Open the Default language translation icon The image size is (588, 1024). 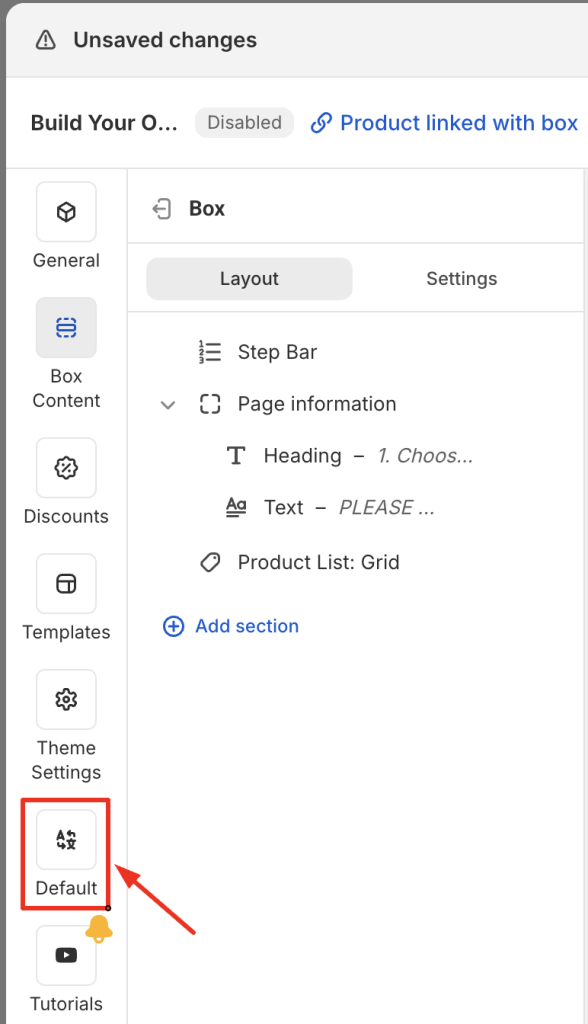click(66, 840)
